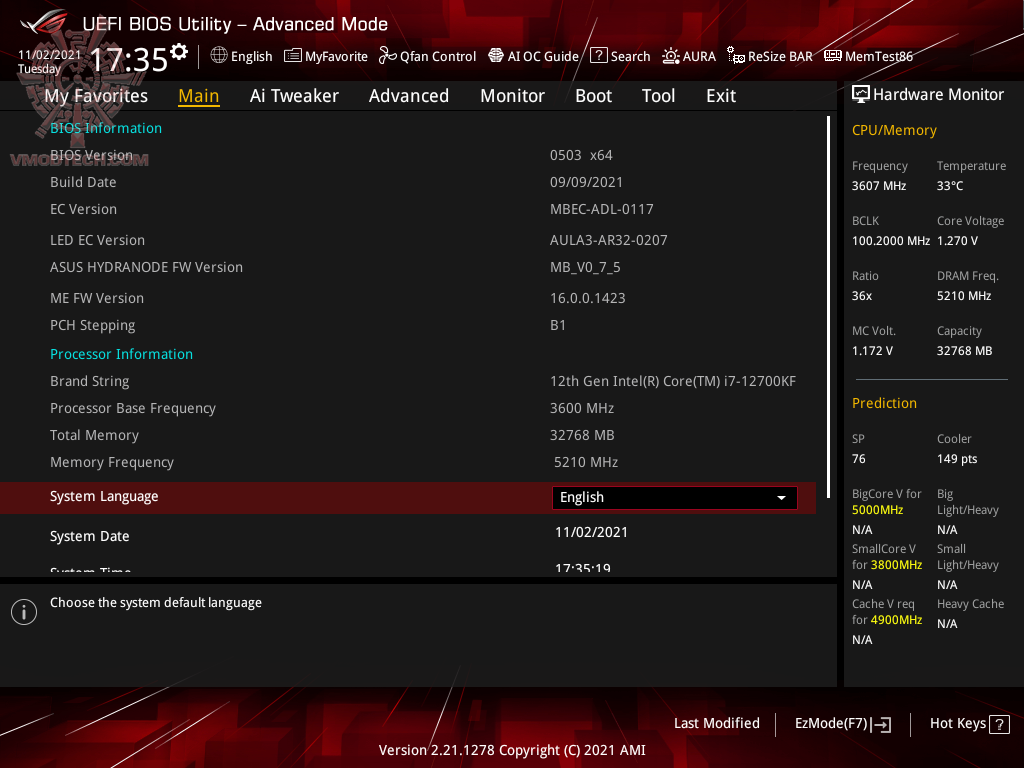The height and width of the screenshot is (768, 1024).
Task: Open AURA lighting icon
Action: 671,56
